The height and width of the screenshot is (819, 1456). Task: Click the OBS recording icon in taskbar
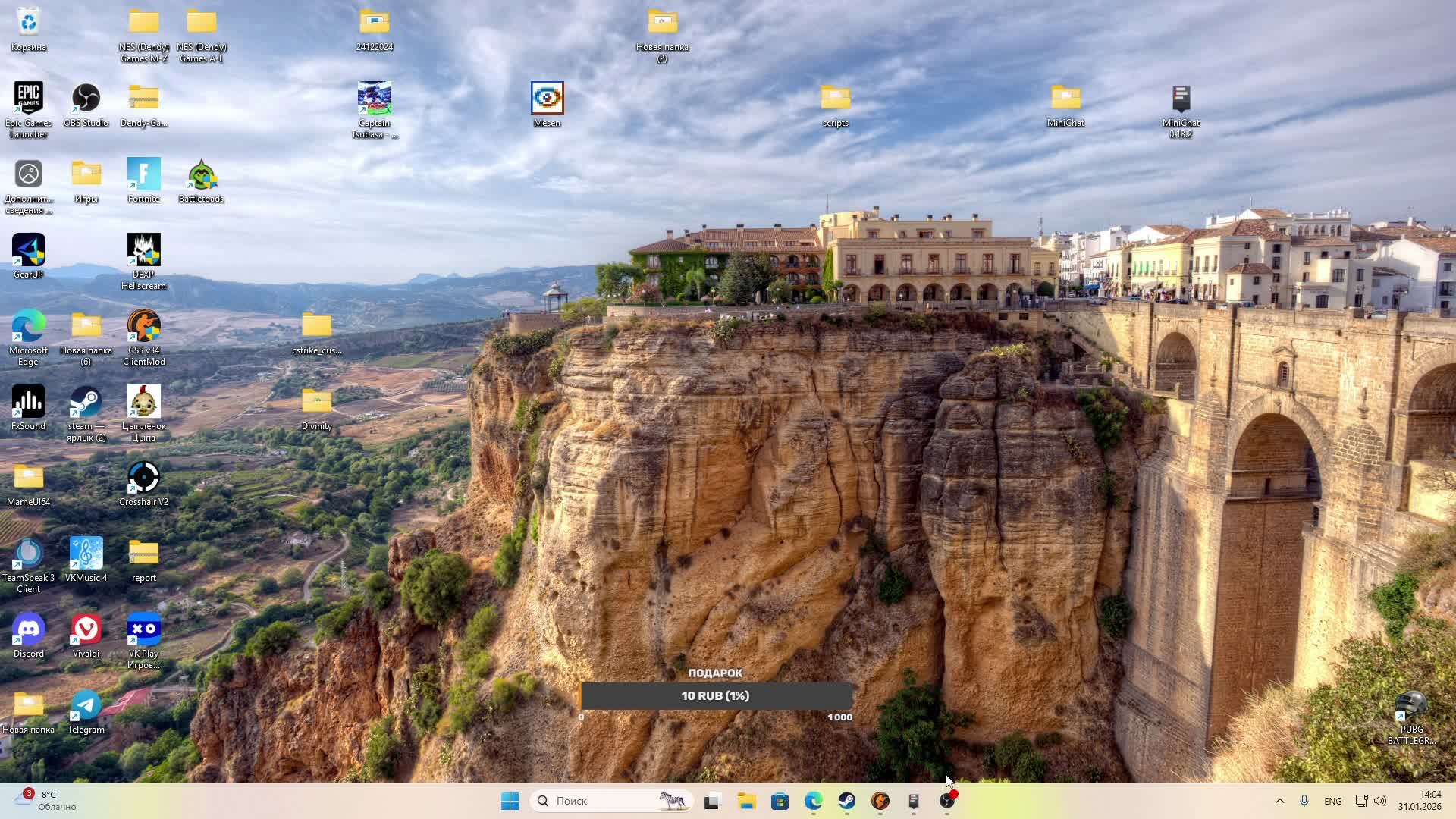[947, 801]
